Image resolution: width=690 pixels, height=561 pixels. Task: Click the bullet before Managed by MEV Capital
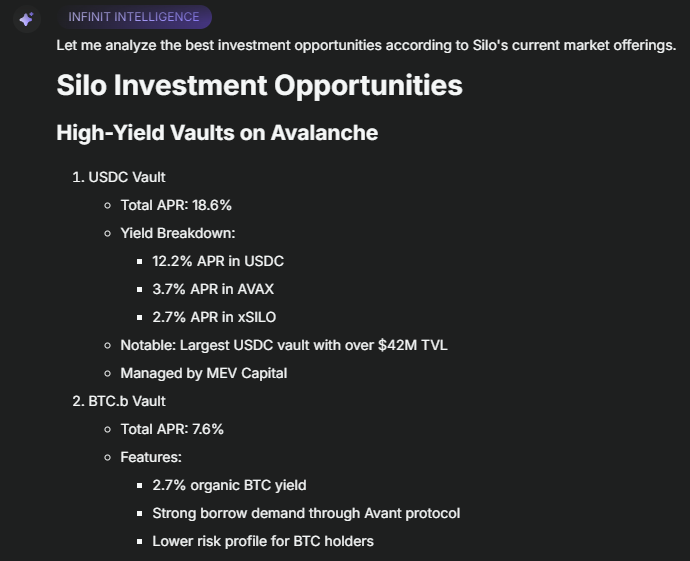pos(107,374)
